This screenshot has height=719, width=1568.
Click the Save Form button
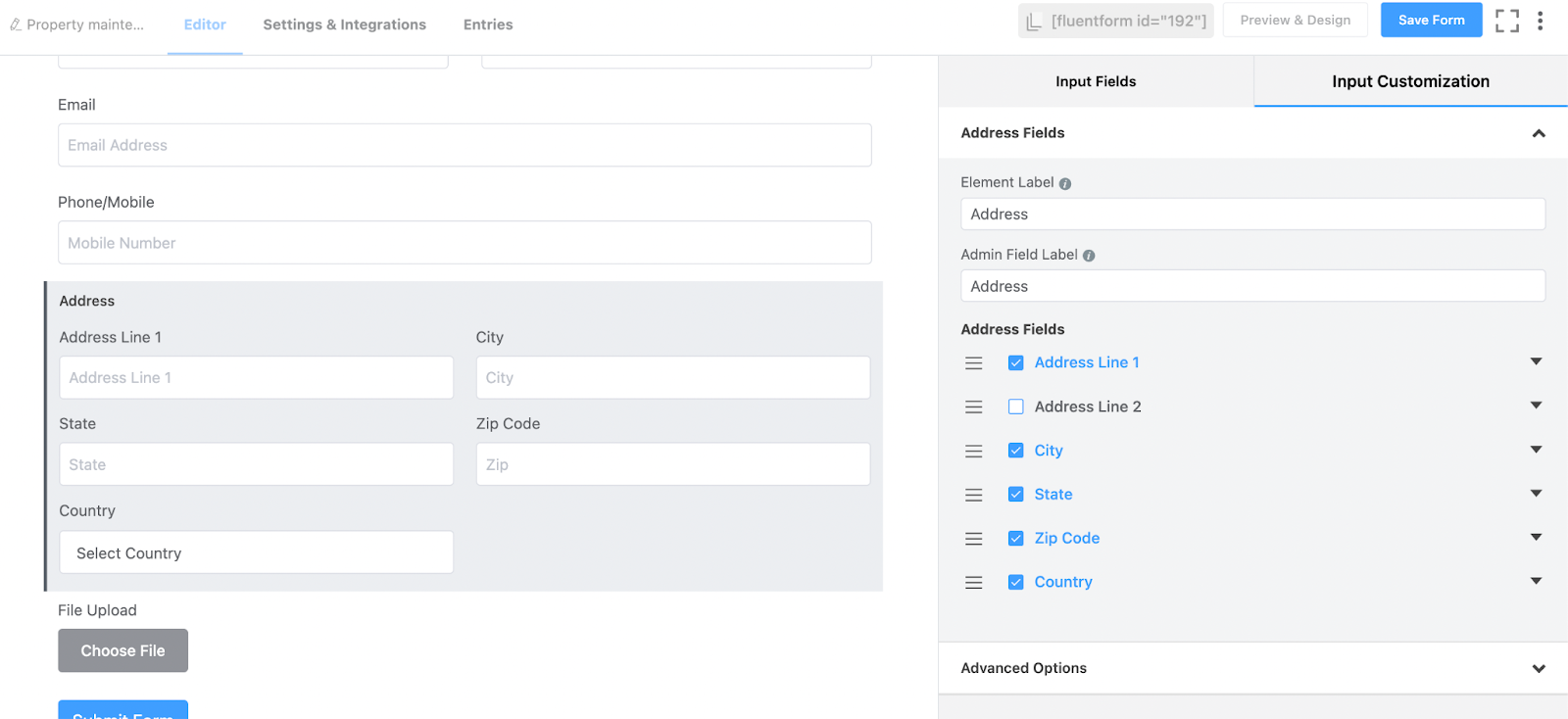(x=1431, y=20)
